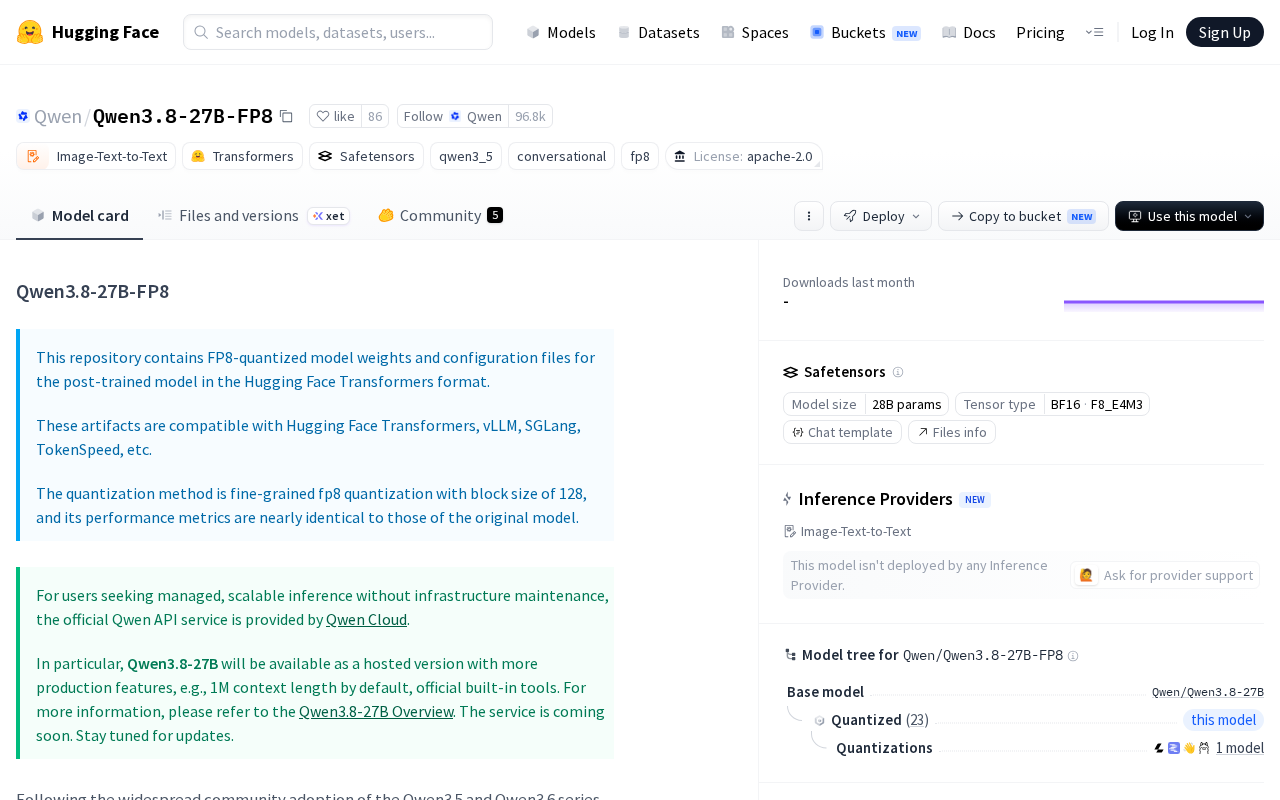The width and height of the screenshot is (1280, 800).
Task: Open the apache-2.0 license tag
Action: (743, 156)
